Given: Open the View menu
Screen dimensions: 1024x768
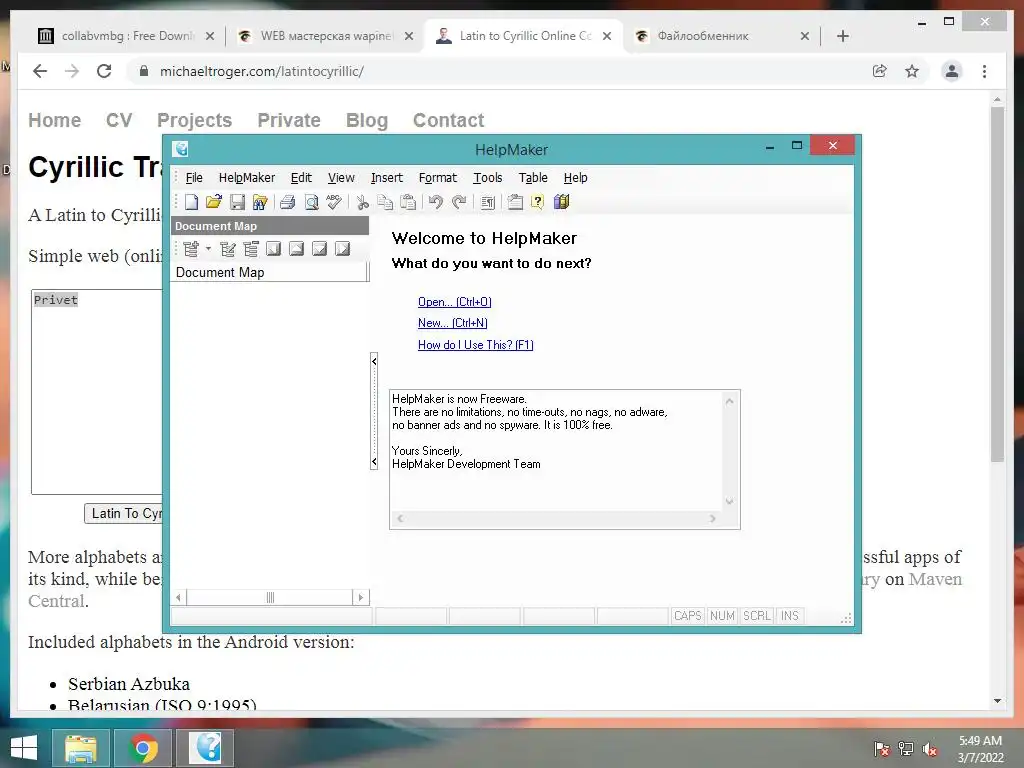Looking at the screenshot, I should (341, 178).
